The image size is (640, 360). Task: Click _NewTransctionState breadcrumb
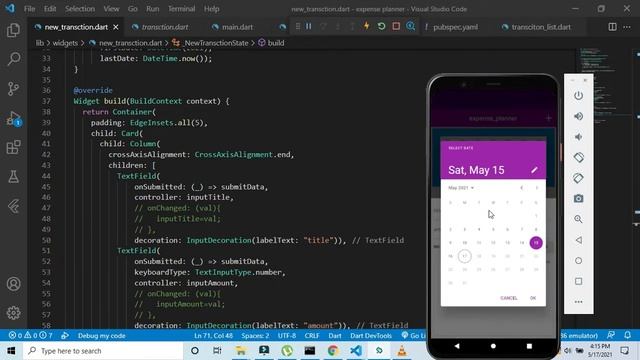(x=211, y=43)
